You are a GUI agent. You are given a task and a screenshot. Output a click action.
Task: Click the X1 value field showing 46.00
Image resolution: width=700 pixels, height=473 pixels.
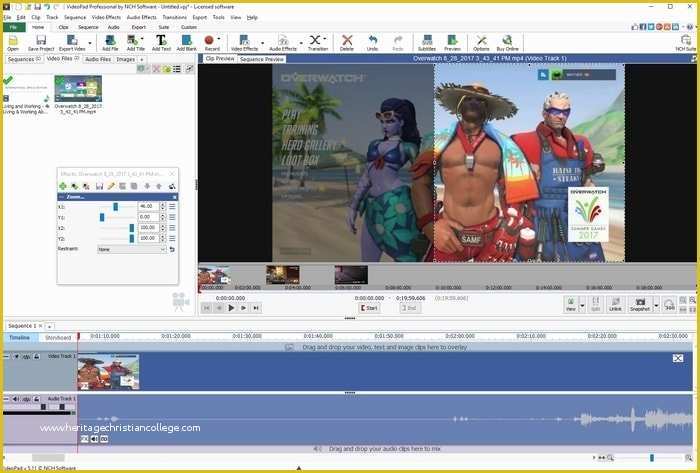pyautogui.click(x=148, y=207)
